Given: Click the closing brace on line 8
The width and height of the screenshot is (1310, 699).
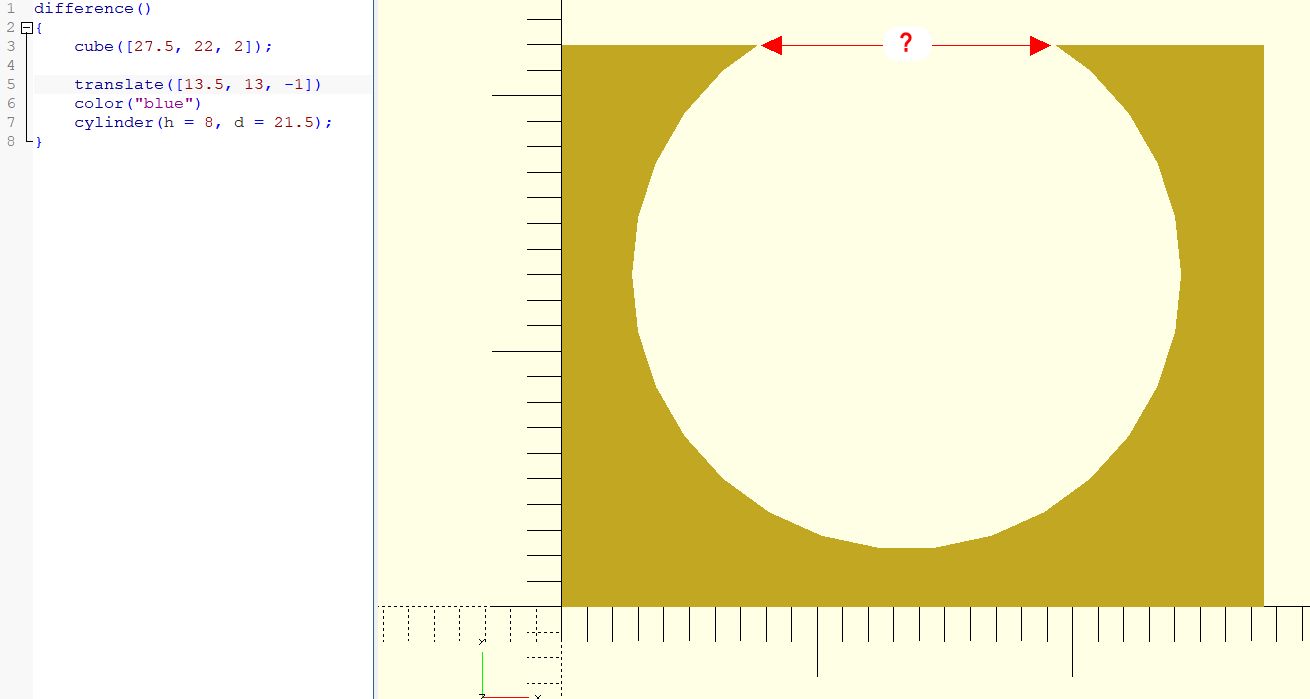Looking at the screenshot, I should tap(39, 142).
